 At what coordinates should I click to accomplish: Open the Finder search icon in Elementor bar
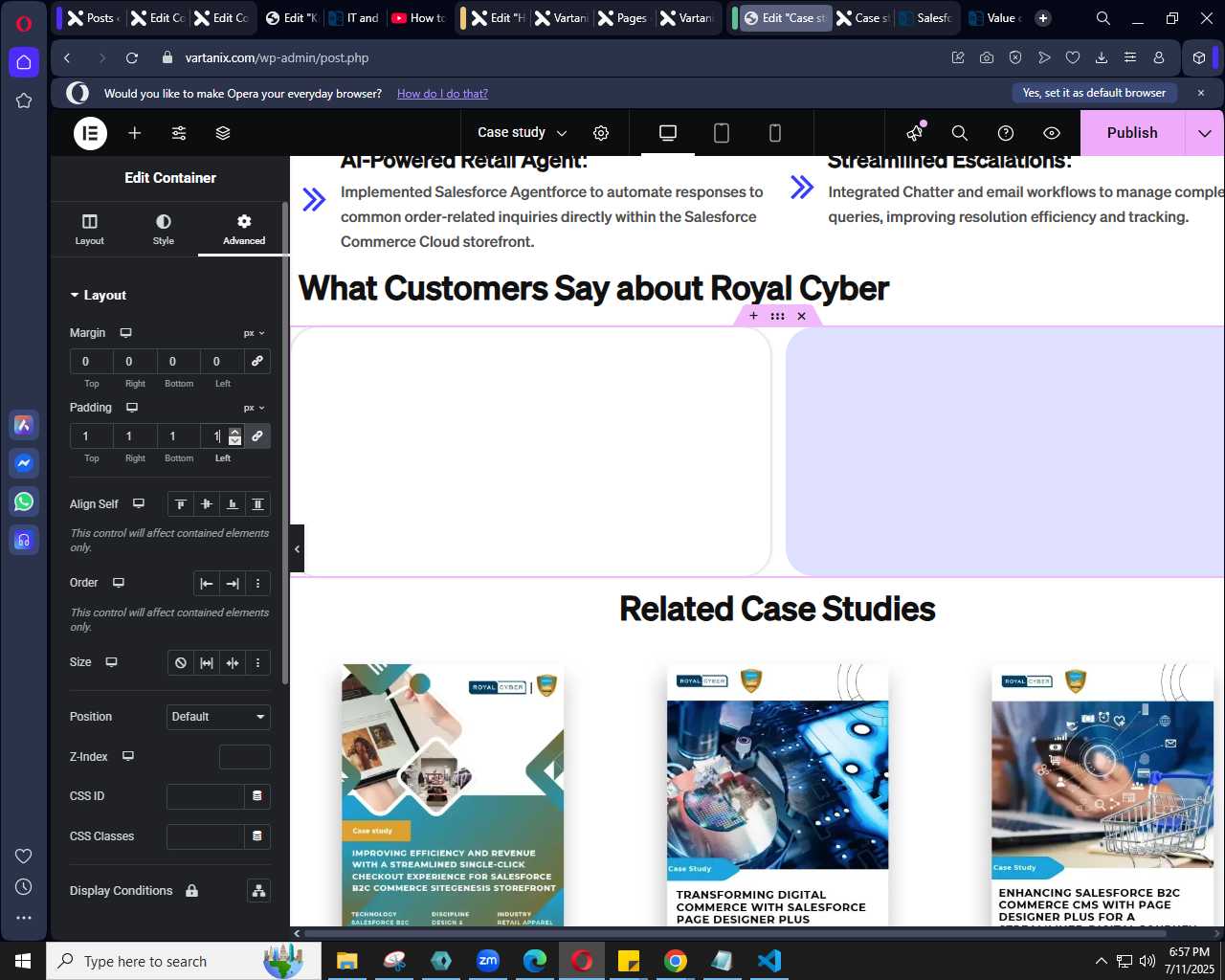[x=960, y=133]
